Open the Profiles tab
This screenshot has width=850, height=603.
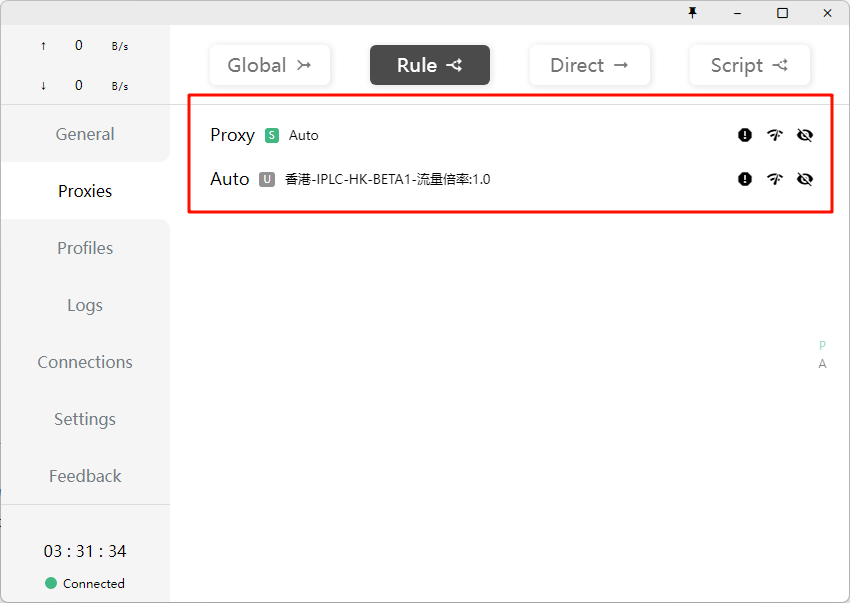tap(85, 248)
